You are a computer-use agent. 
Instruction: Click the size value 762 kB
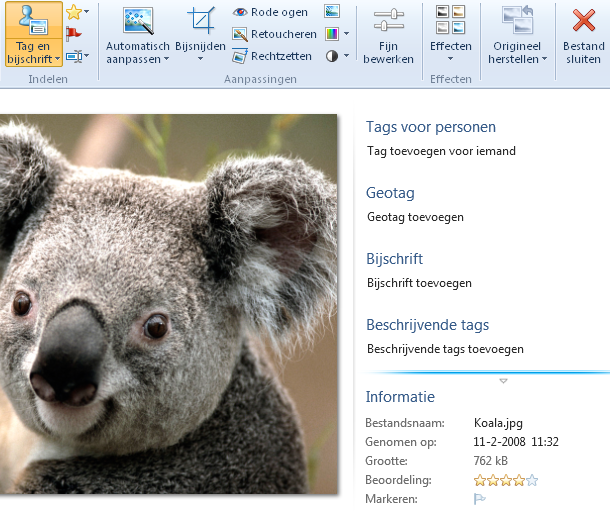point(491,461)
